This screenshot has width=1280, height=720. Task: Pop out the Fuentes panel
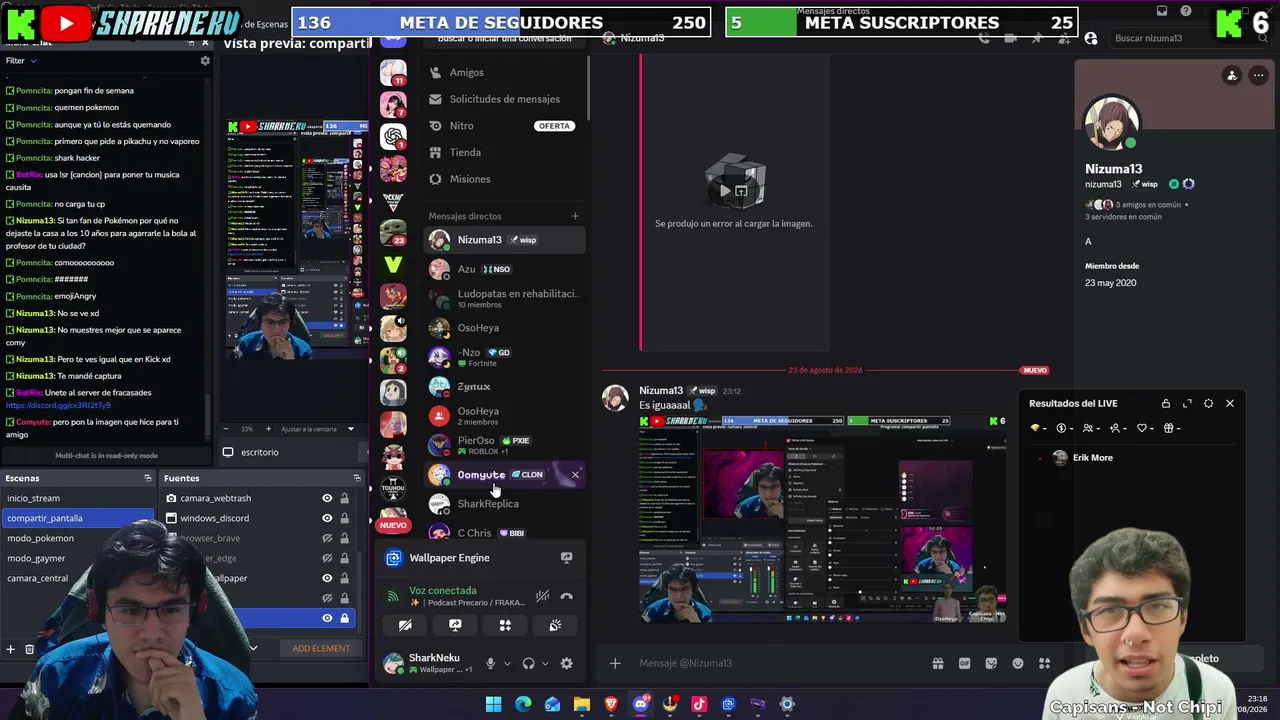pos(357,478)
